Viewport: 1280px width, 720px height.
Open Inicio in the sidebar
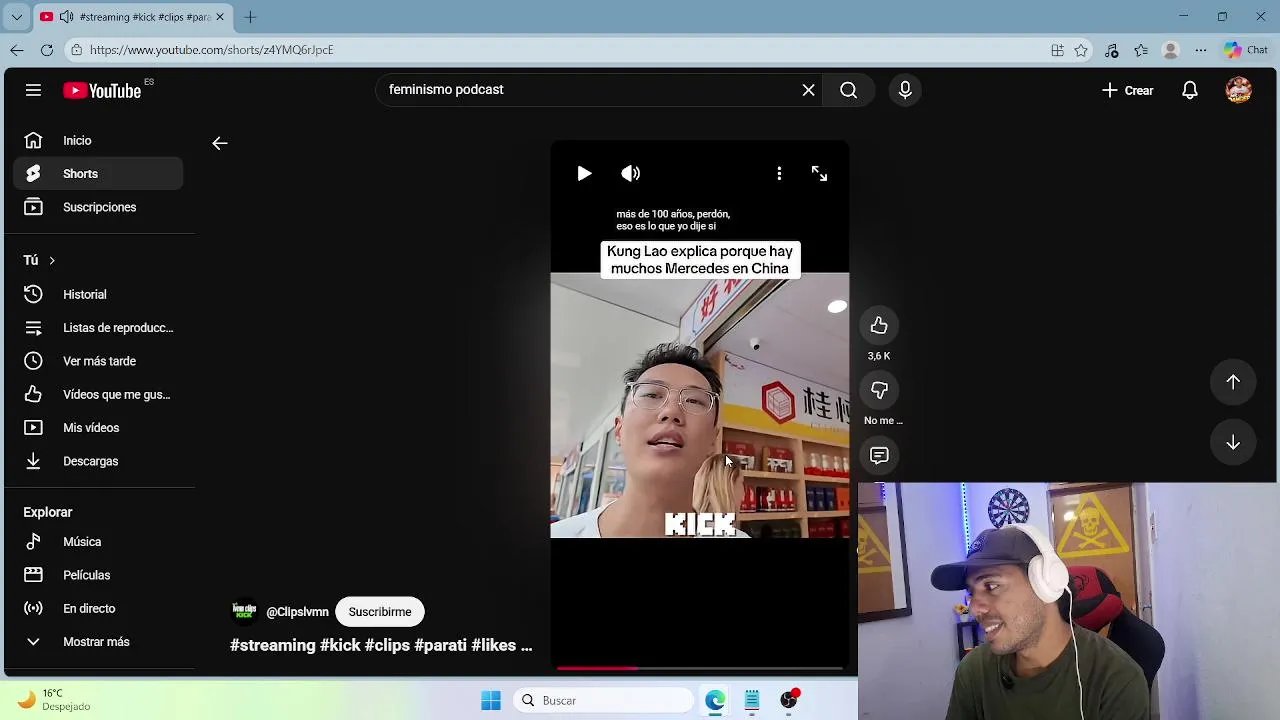pos(98,141)
